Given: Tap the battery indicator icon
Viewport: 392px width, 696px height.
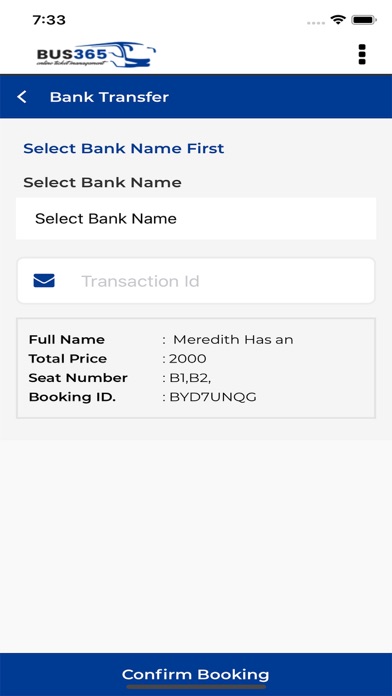Looking at the screenshot, I should (364, 20).
